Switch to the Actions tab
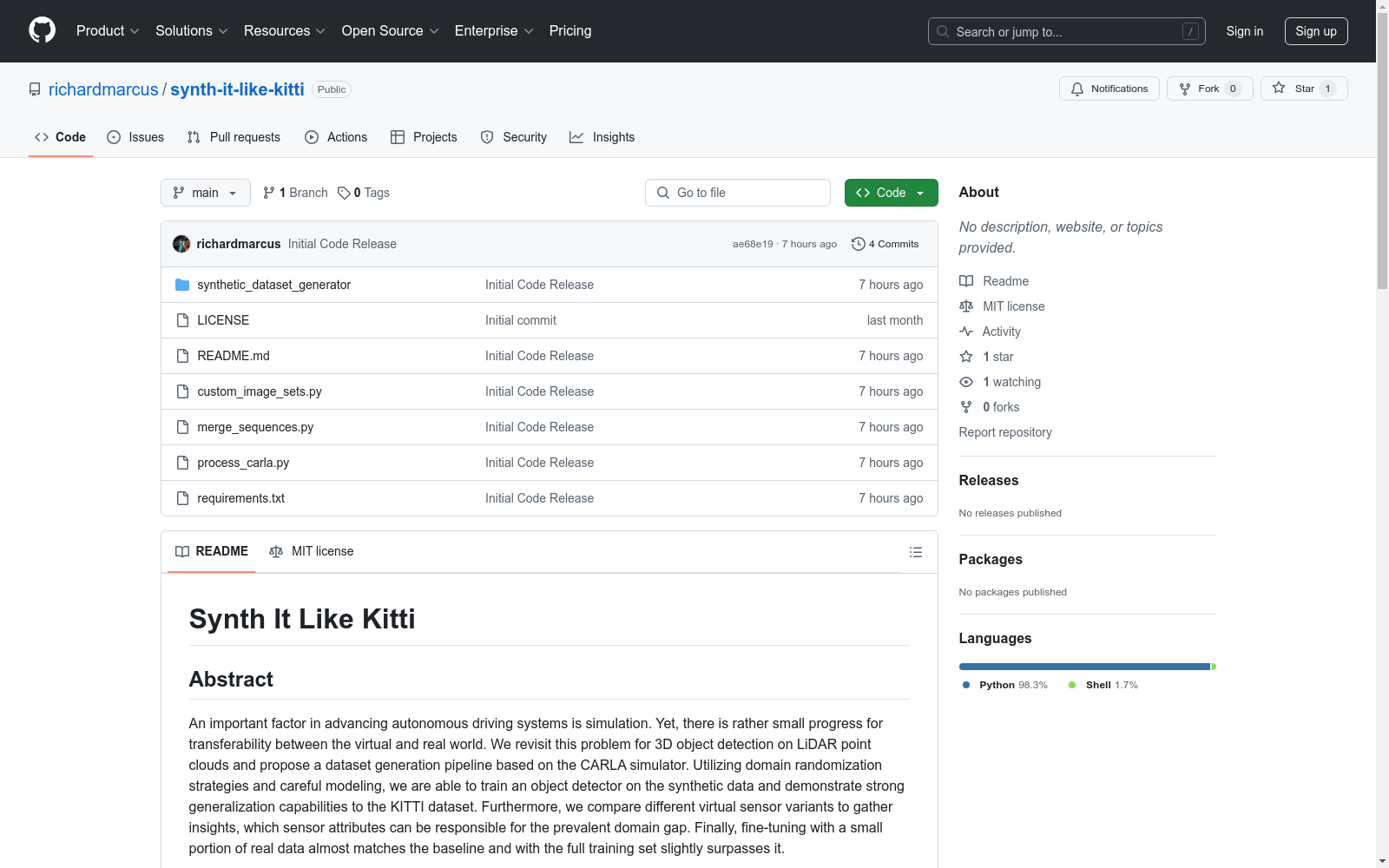This screenshot has width=1389, height=868. pos(336,137)
